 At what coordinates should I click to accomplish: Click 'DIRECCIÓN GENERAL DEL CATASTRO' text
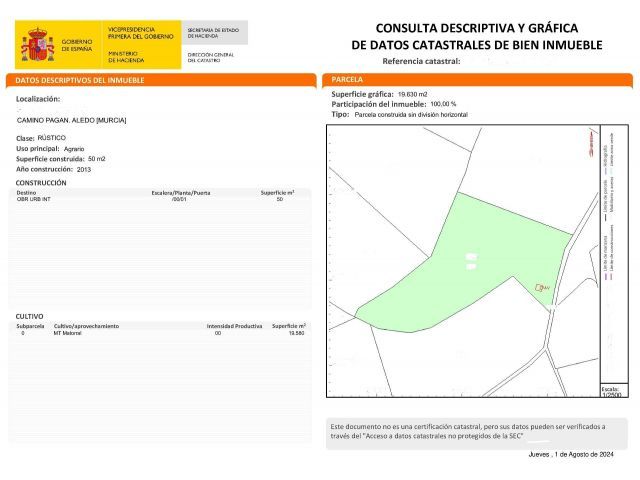211,58
